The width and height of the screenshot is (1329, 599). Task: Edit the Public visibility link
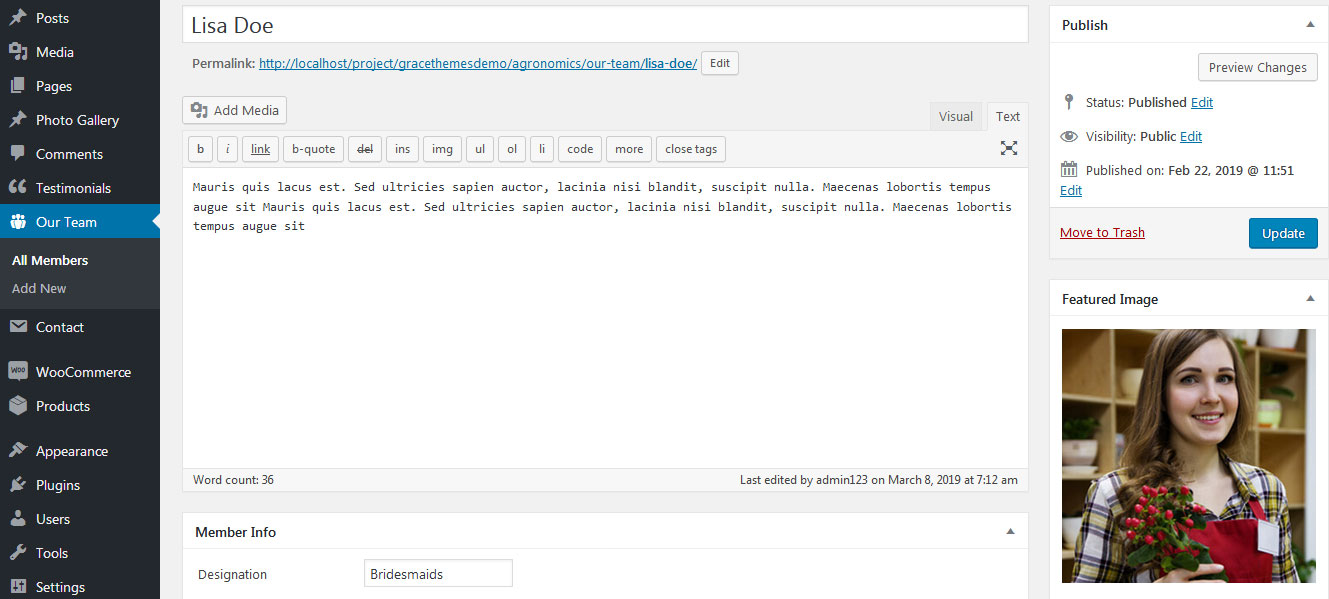click(x=1191, y=136)
